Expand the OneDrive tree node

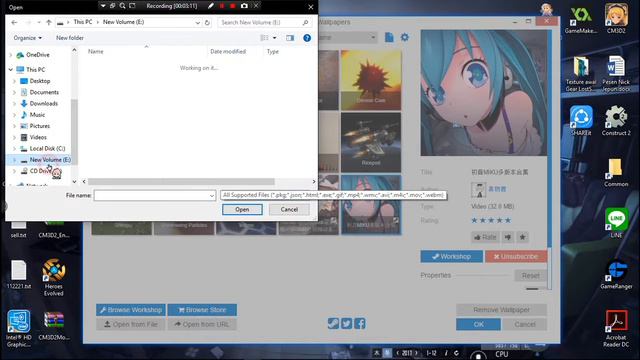tap(11, 55)
